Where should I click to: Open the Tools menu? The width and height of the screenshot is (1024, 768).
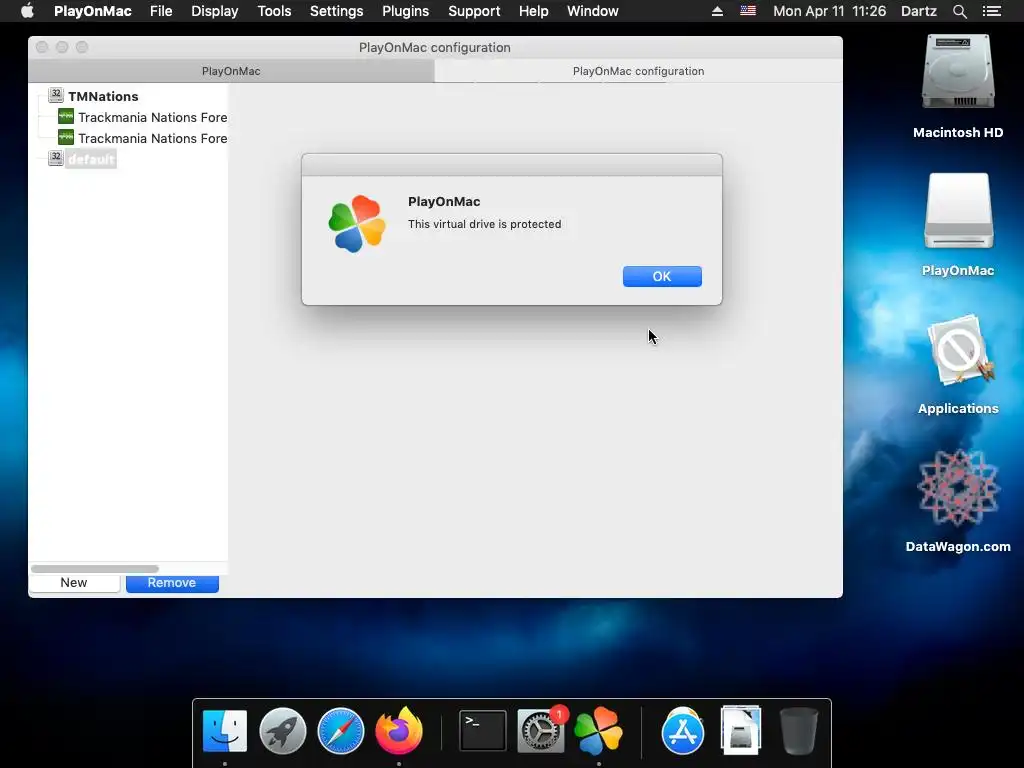pyautogui.click(x=274, y=11)
